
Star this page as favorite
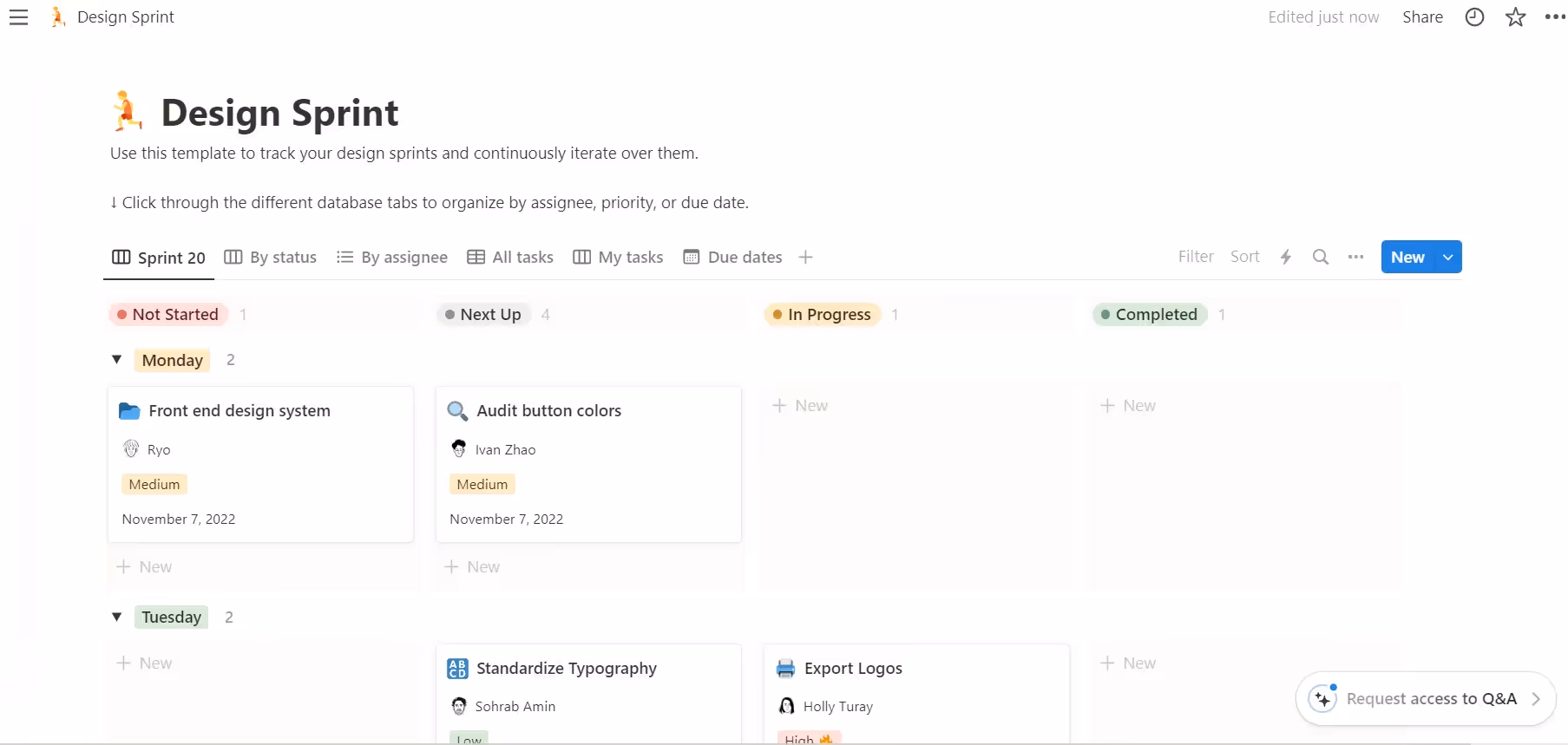coord(1515,17)
